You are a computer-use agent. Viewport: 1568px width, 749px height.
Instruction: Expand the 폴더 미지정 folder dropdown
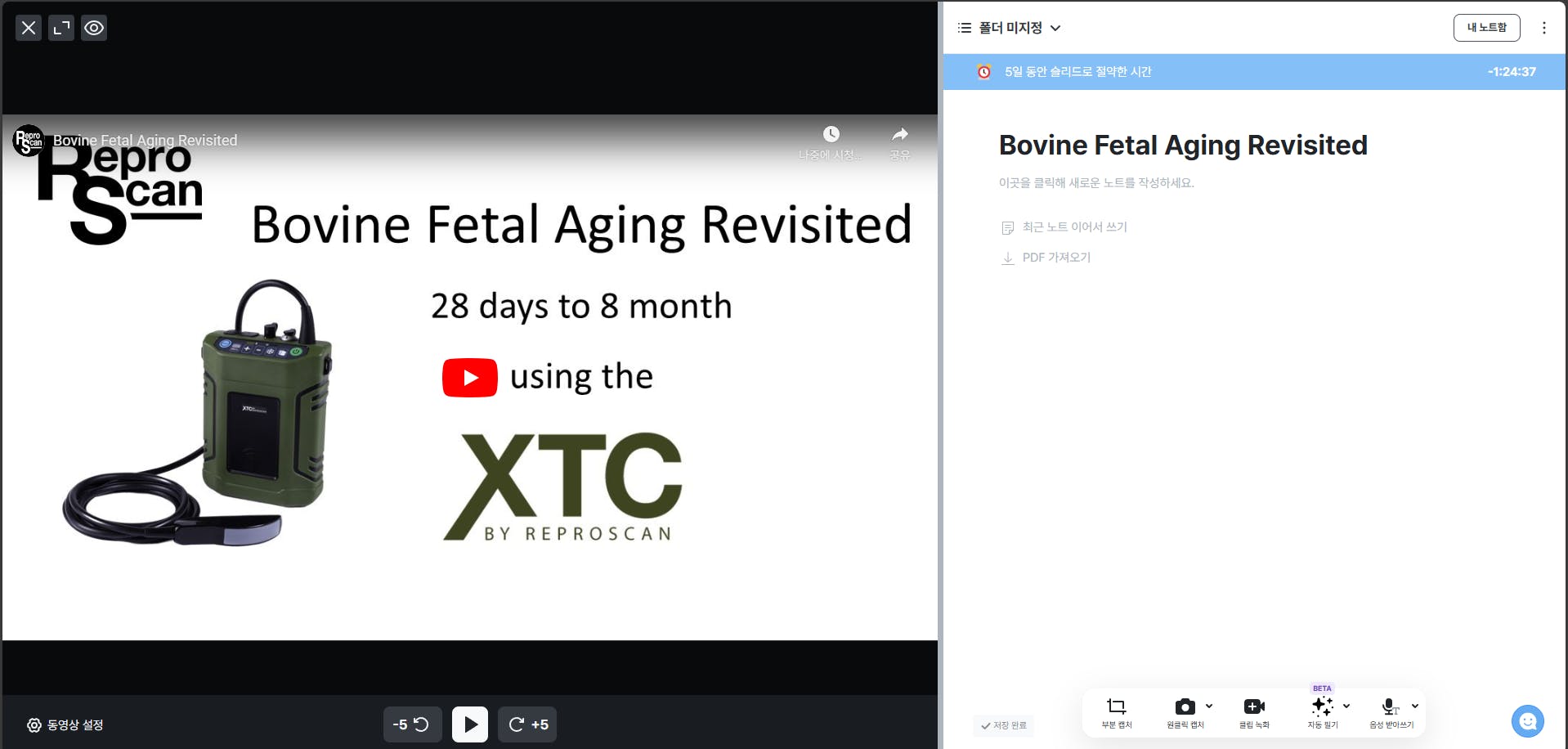click(1055, 28)
